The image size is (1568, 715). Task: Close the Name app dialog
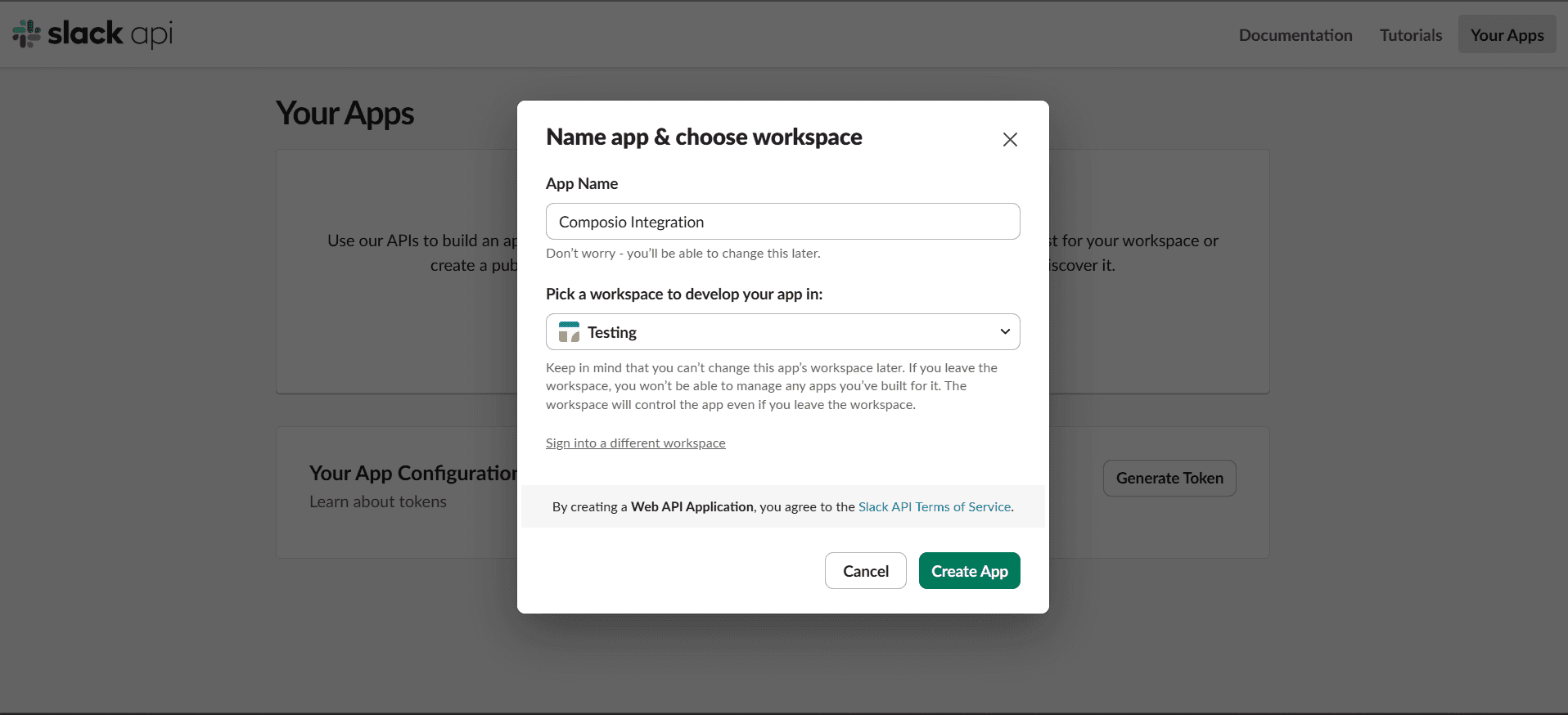point(1010,139)
